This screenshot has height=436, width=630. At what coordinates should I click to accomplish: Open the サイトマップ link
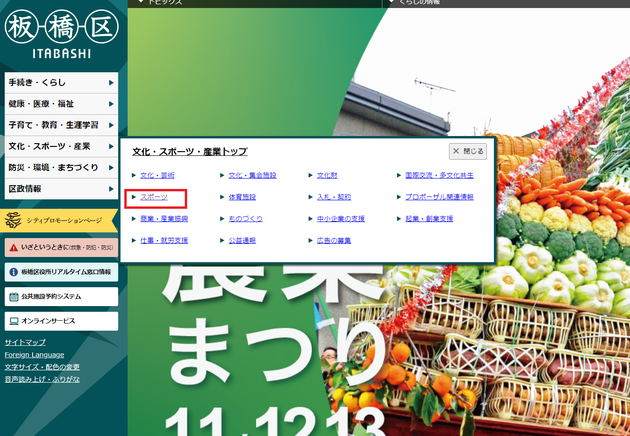tap(25, 342)
